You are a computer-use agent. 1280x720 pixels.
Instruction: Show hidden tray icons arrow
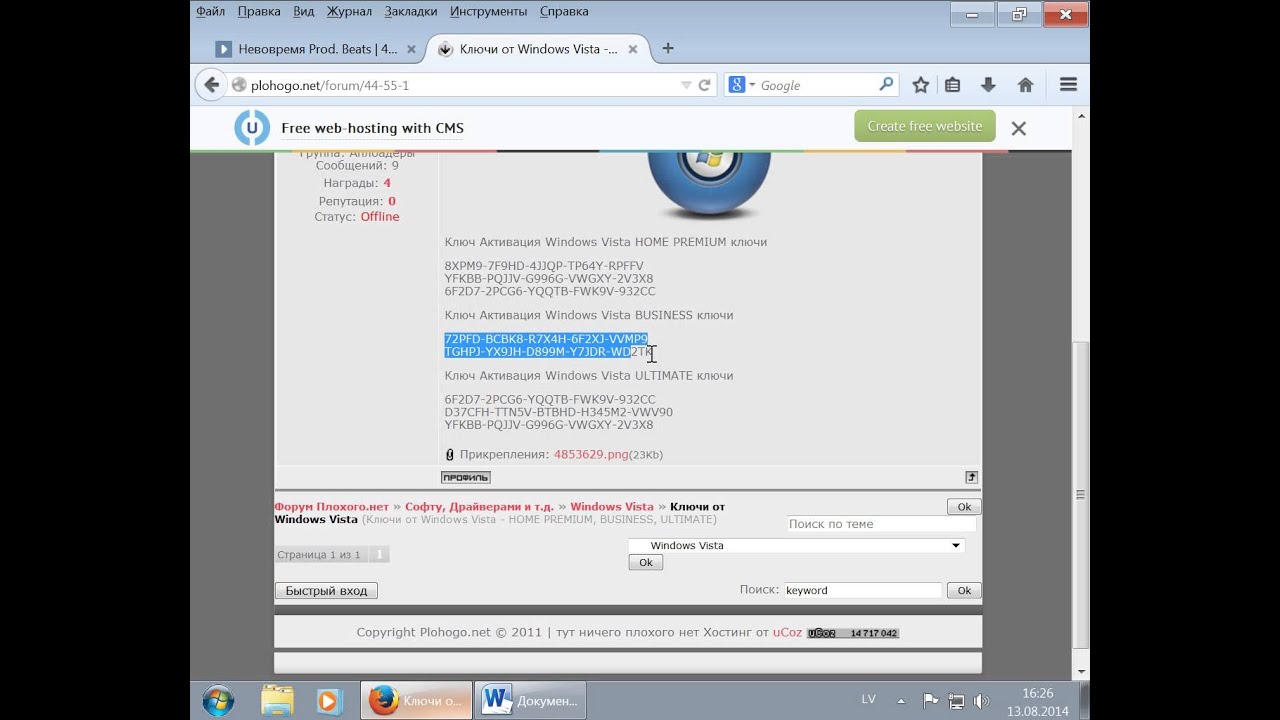pyautogui.click(x=901, y=701)
